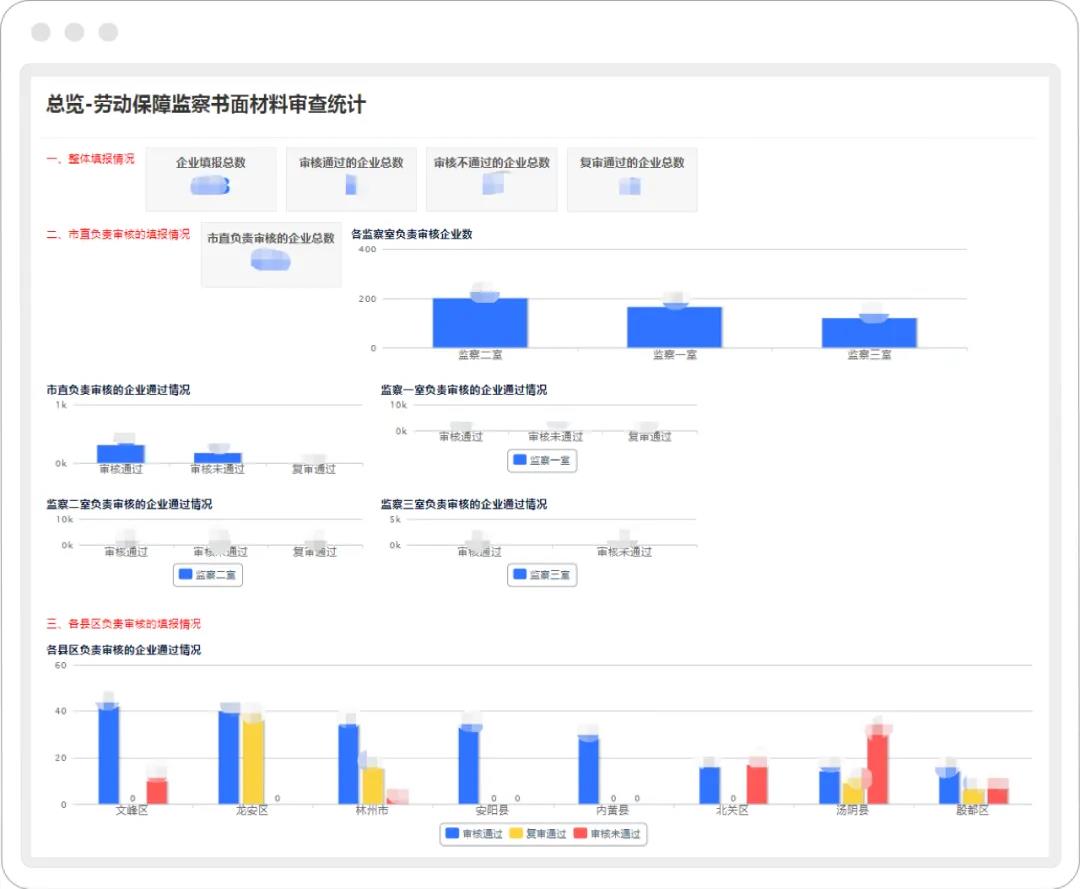This screenshot has height=889, width=1080.
Task: Toggle the 监察一室 legend item
Action: pos(542,460)
